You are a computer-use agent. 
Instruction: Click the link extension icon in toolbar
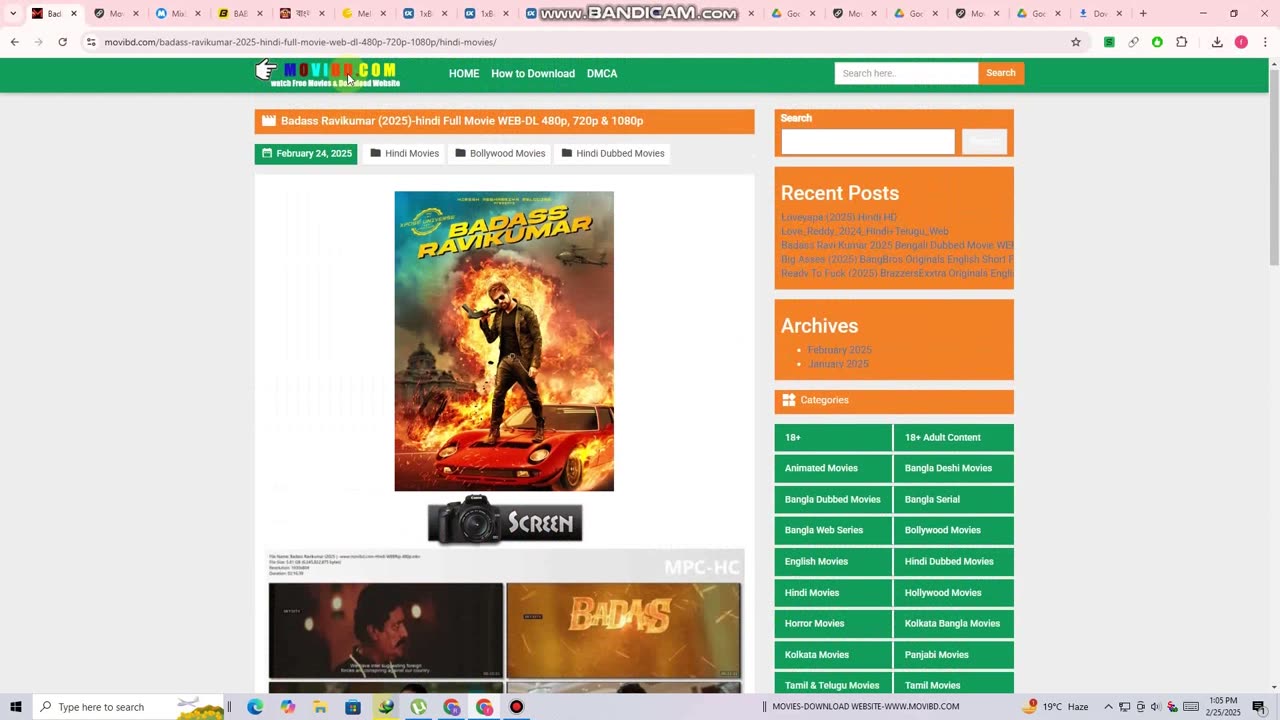tap(1133, 42)
